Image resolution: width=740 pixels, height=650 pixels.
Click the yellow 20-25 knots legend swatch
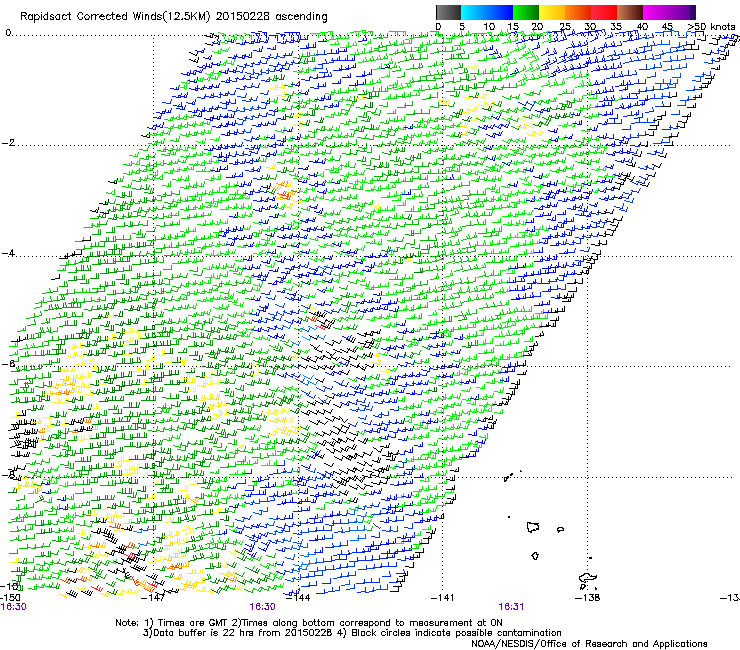coord(552,12)
